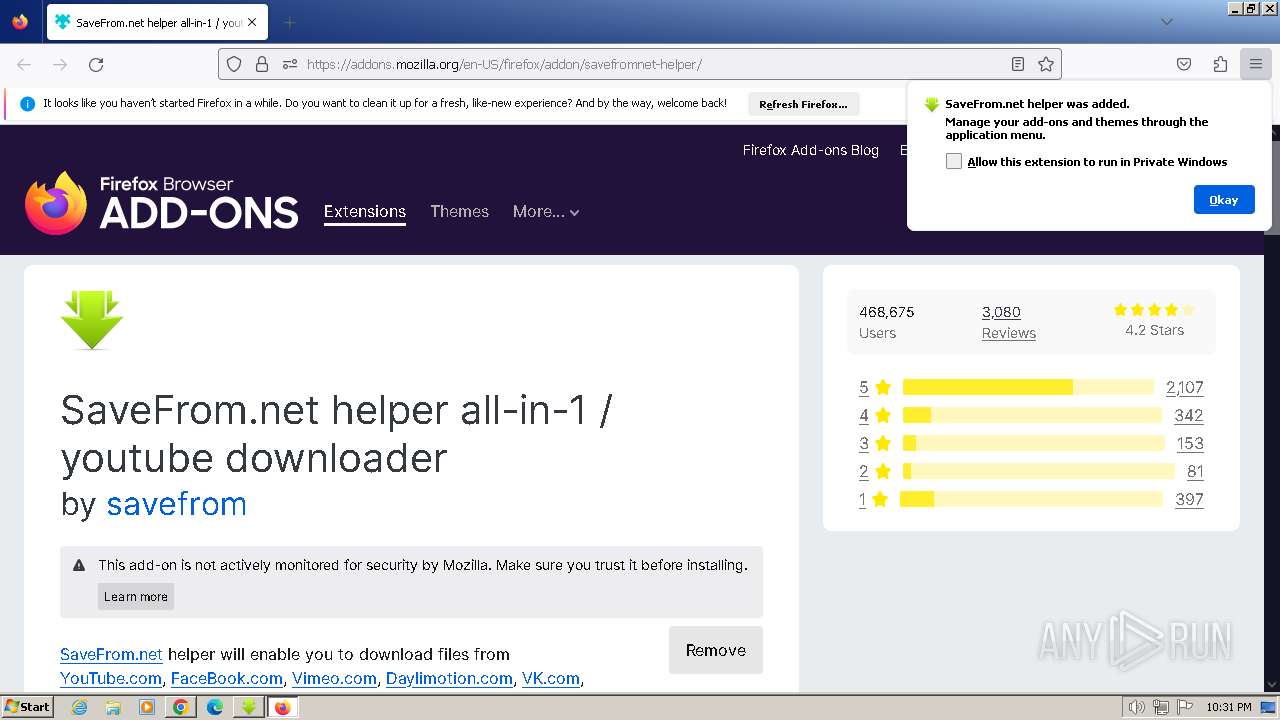The image size is (1280, 720).
Task: Open the Action Center flag icon
Action: coord(1185,707)
